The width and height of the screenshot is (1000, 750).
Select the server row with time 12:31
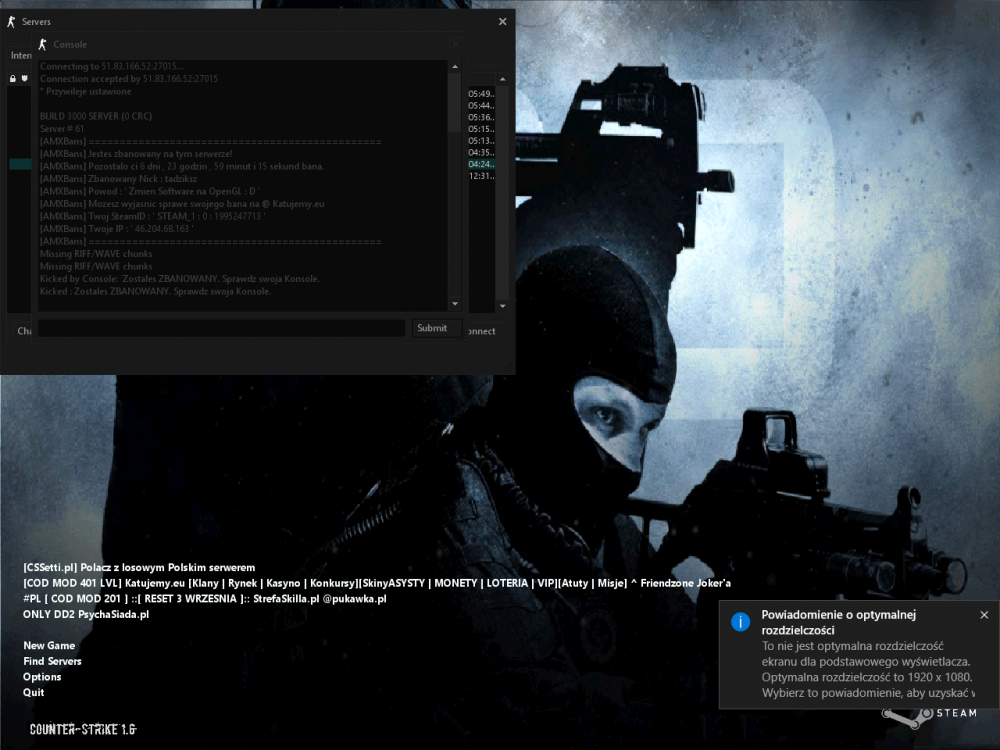[x=481, y=176]
